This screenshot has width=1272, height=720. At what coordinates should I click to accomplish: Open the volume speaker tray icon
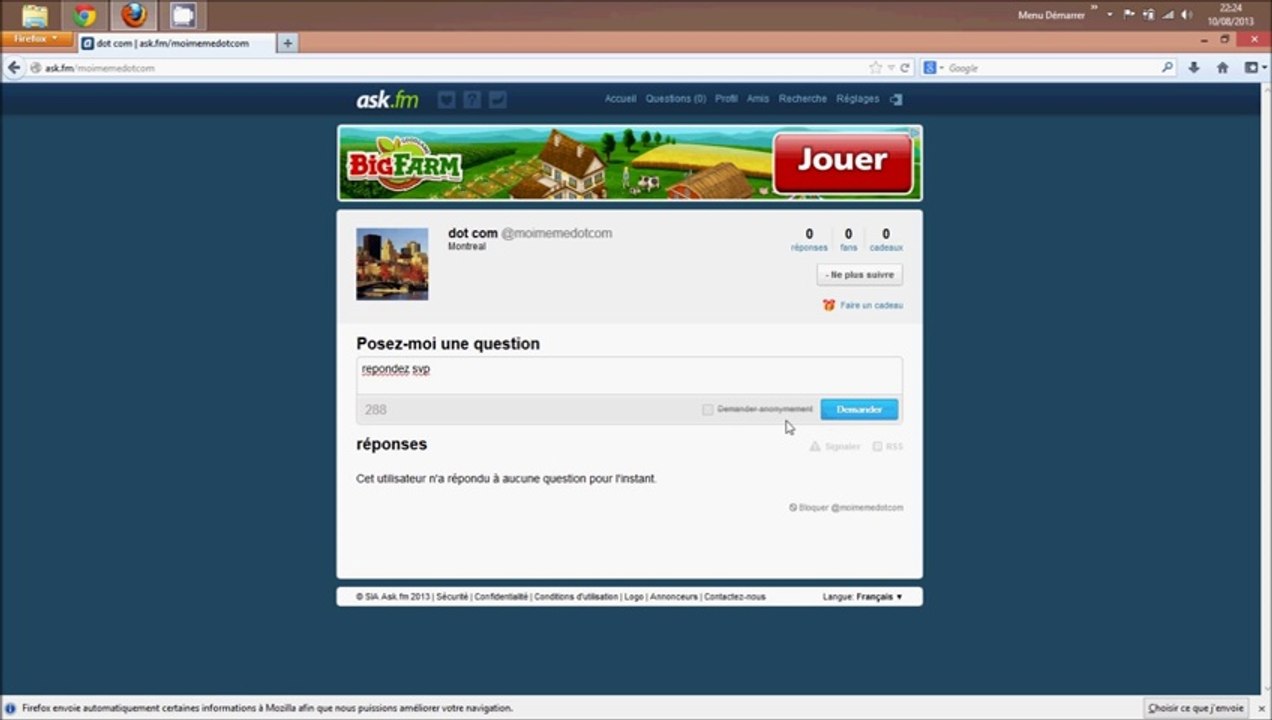(x=1186, y=15)
